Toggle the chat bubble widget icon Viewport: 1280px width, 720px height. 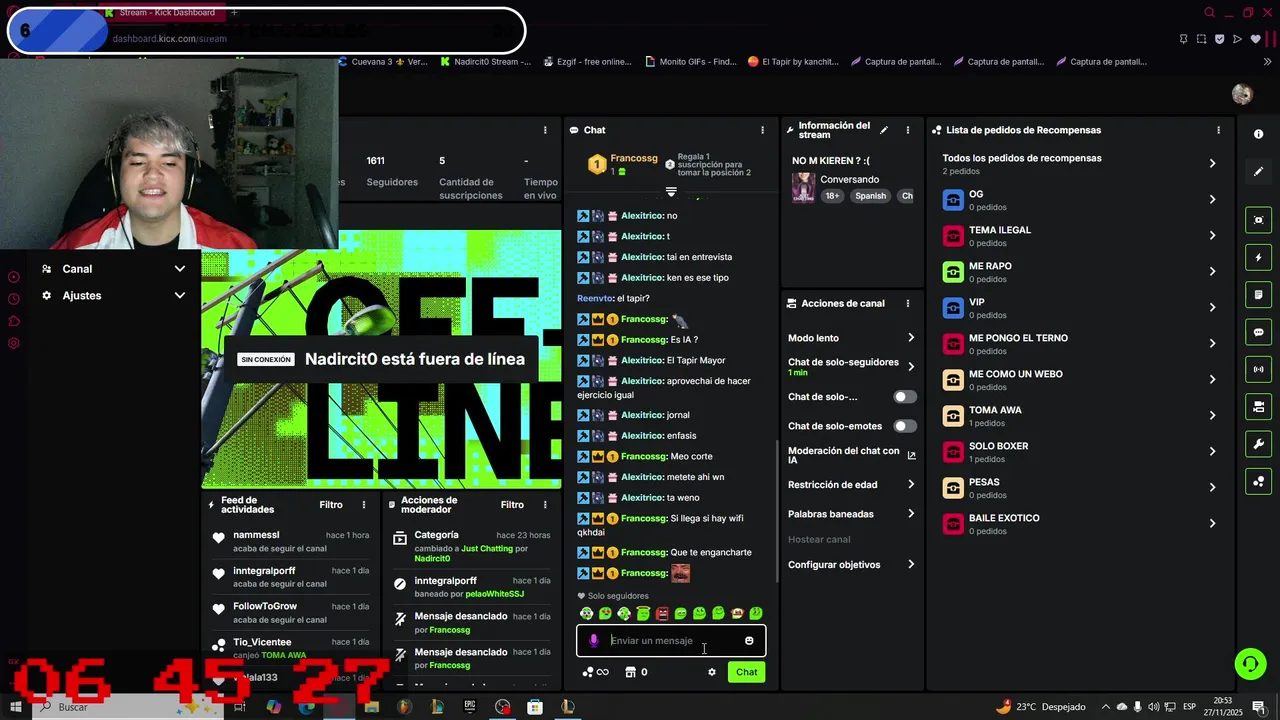coord(1258,332)
